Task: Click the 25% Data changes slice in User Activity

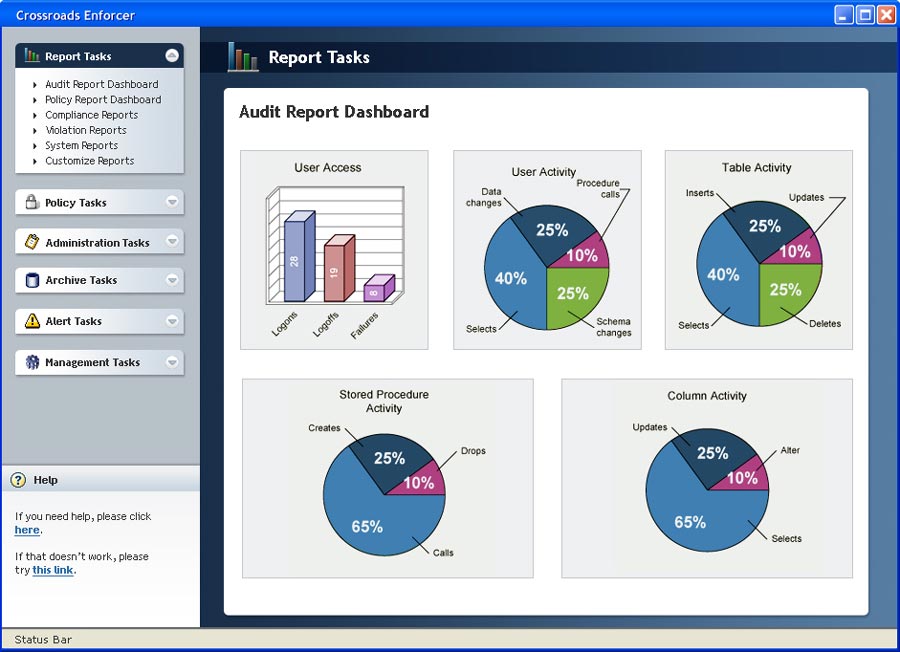Action: (552, 230)
